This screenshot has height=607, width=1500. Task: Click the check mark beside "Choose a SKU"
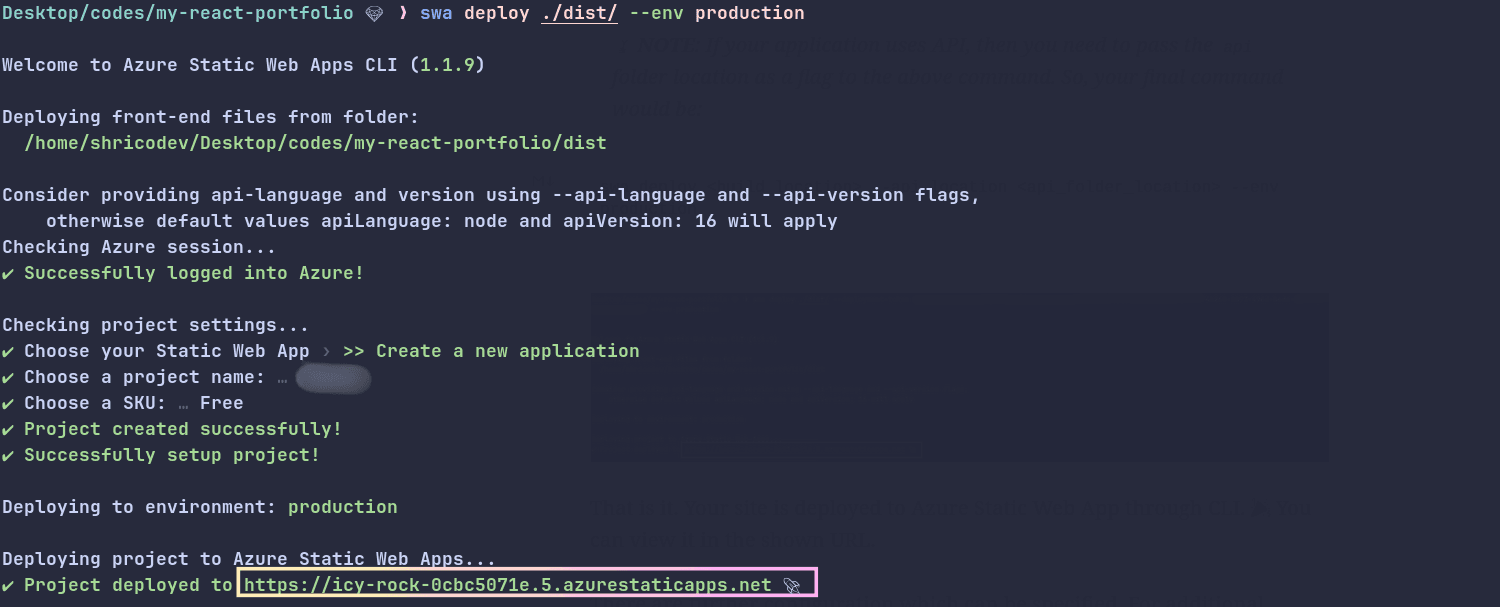(8, 403)
